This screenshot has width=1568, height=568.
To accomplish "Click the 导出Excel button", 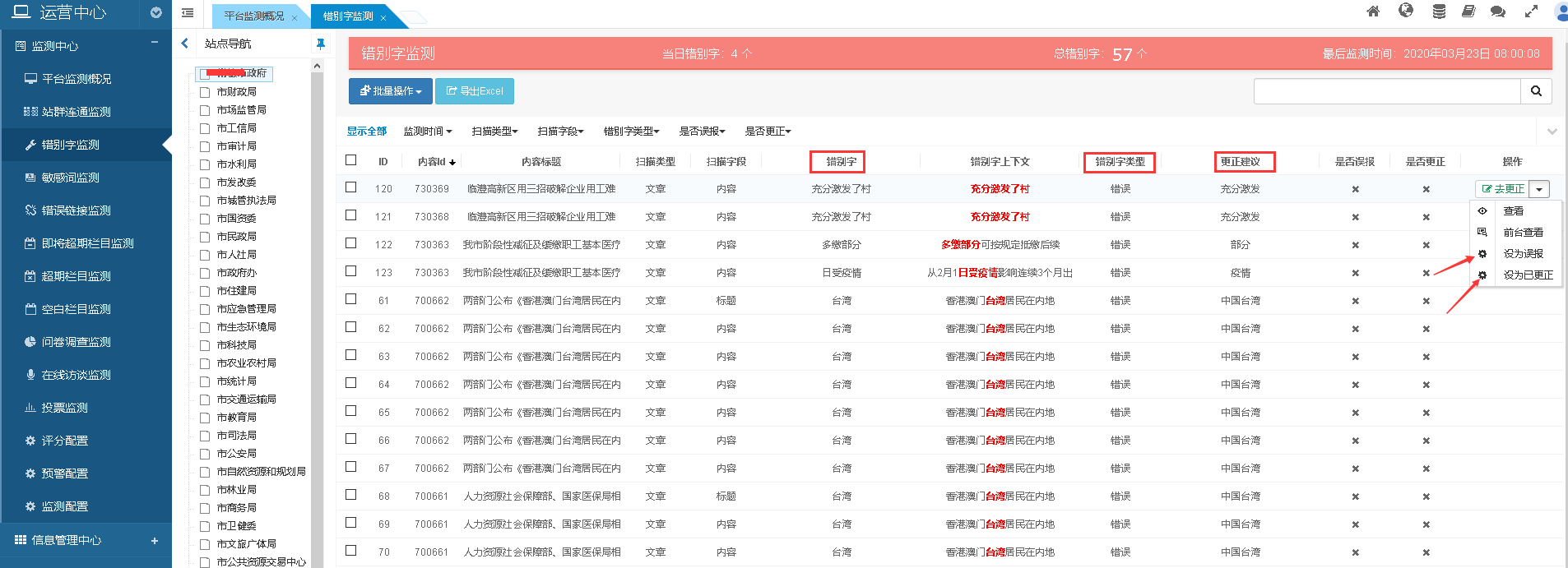I will [475, 91].
